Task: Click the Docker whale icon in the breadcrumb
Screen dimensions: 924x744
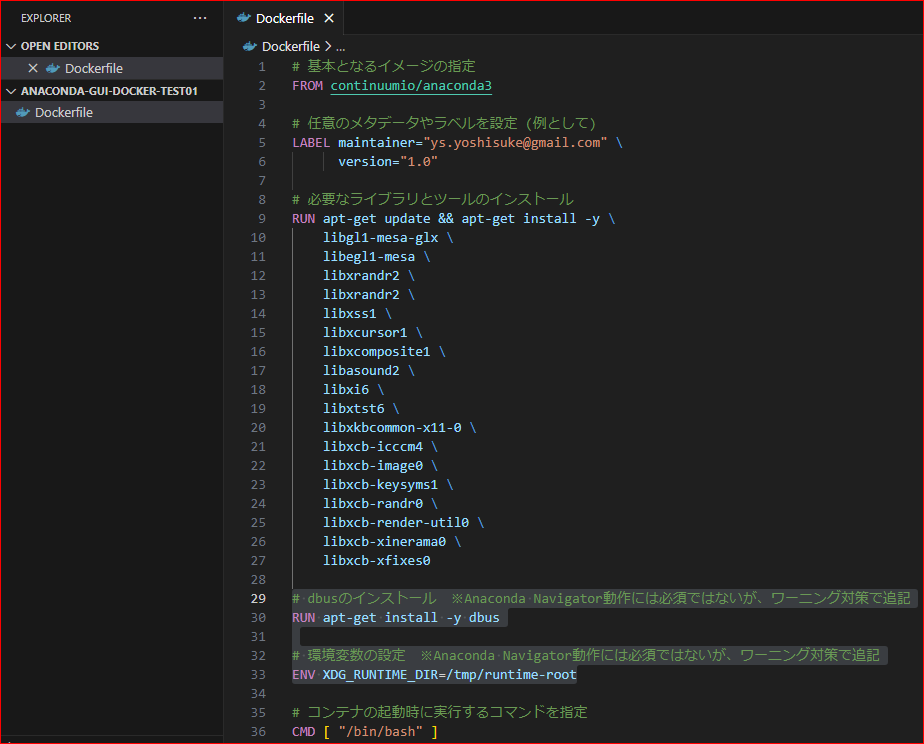Action: coord(250,46)
